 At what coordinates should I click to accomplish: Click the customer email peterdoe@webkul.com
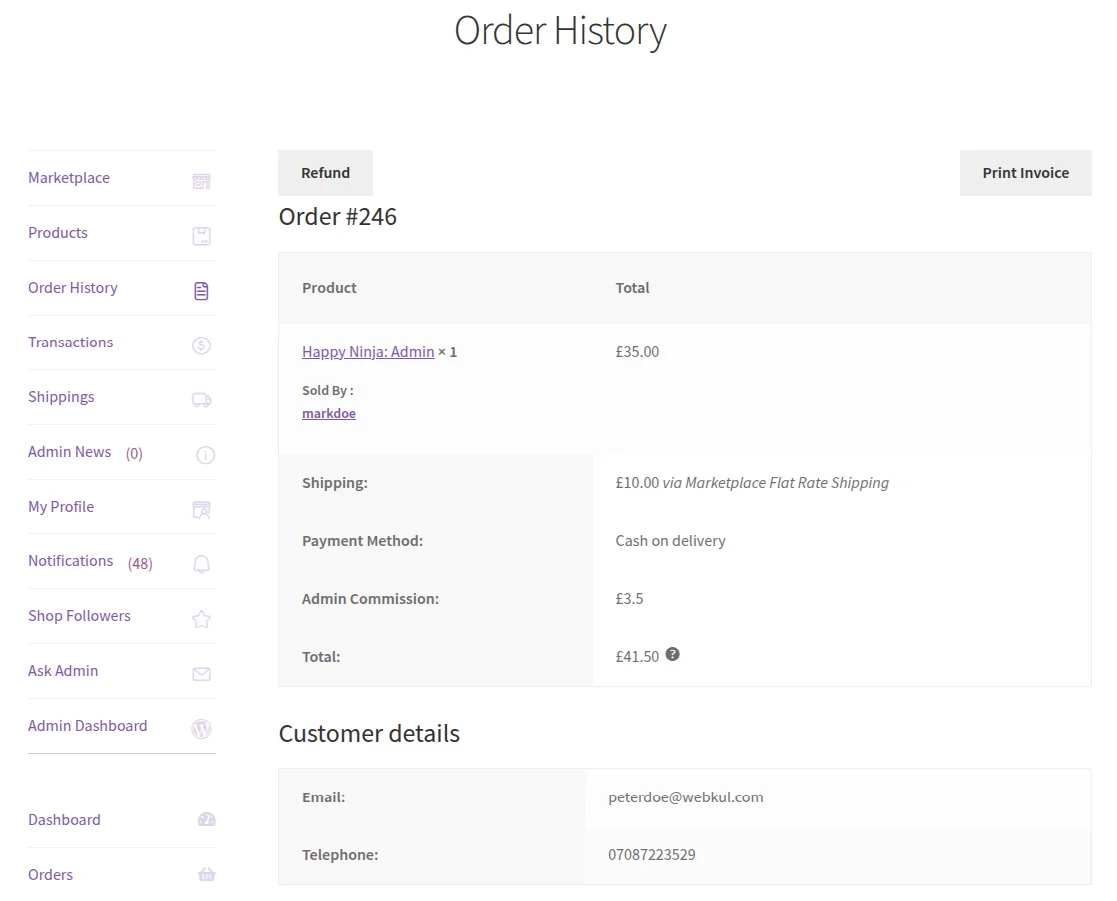pos(686,797)
